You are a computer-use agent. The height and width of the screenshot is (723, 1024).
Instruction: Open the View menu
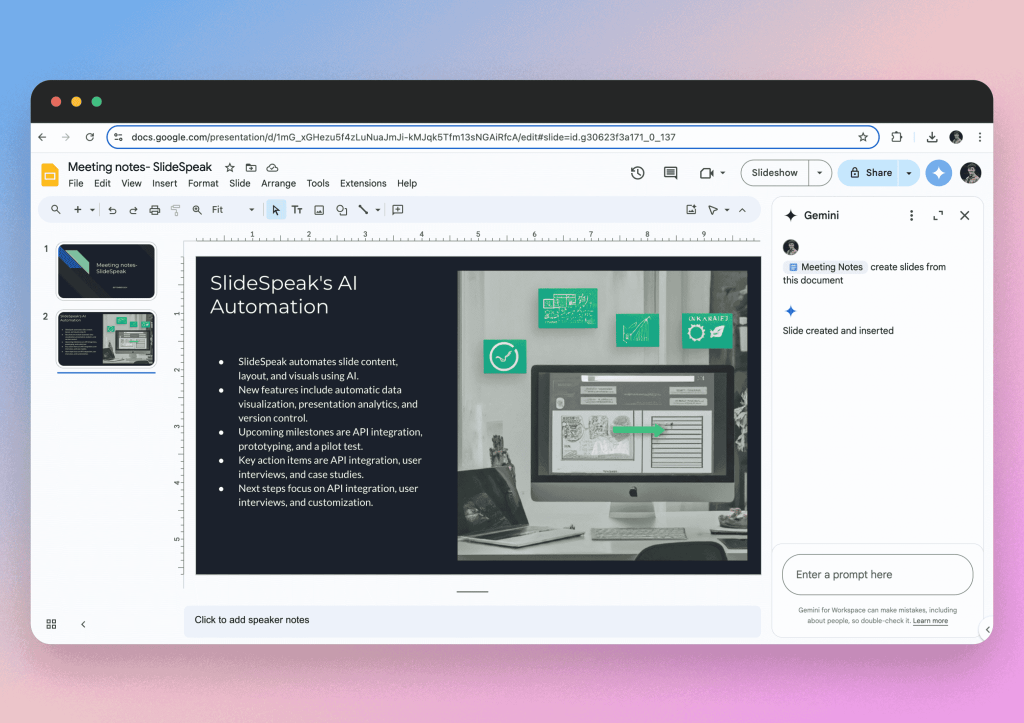tap(131, 184)
